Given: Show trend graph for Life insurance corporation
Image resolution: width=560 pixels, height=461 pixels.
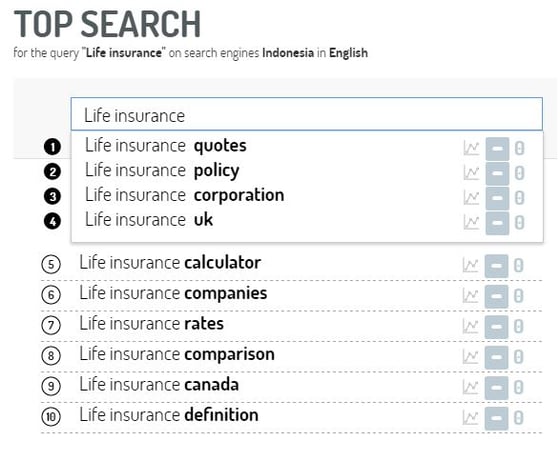Looking at the screenshot, I should point(471,198).
